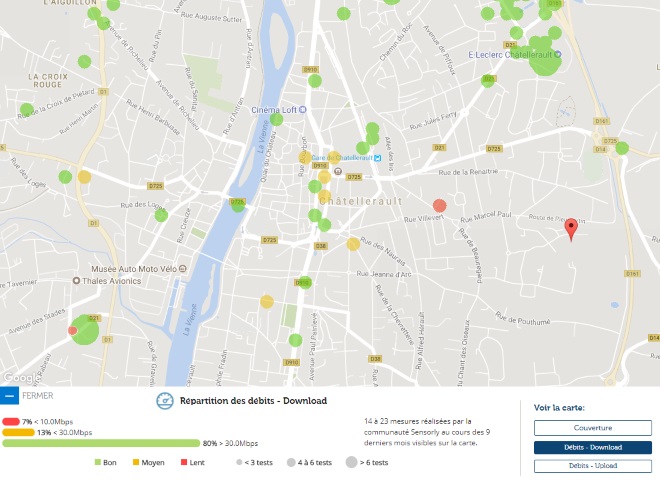Screen dimensions: 660x488
Task: Click the red 7% slow speed bar
Action: point(11,421)
